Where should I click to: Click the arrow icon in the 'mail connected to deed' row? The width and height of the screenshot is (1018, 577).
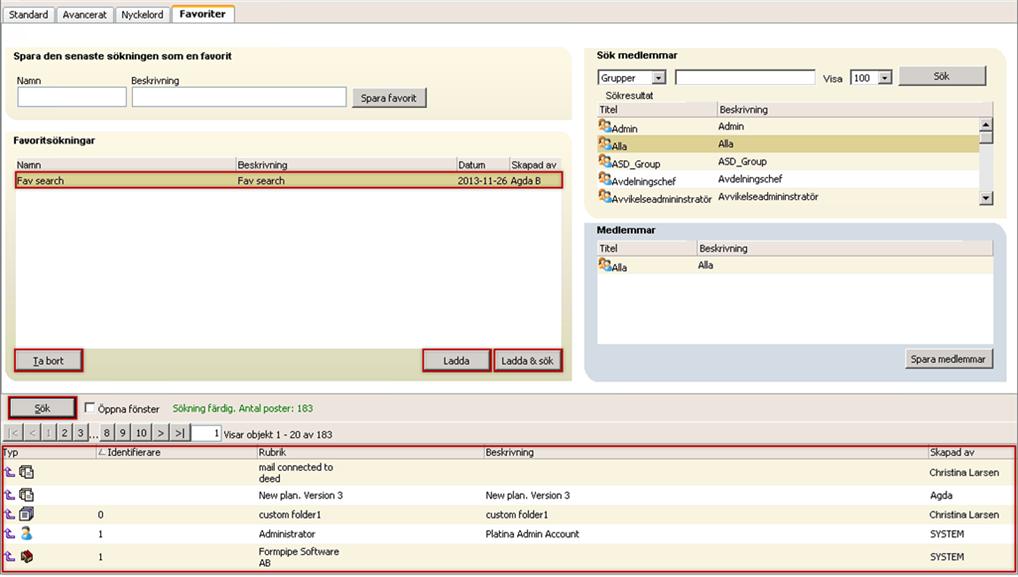pyautogui.click(x=10, y=473)
